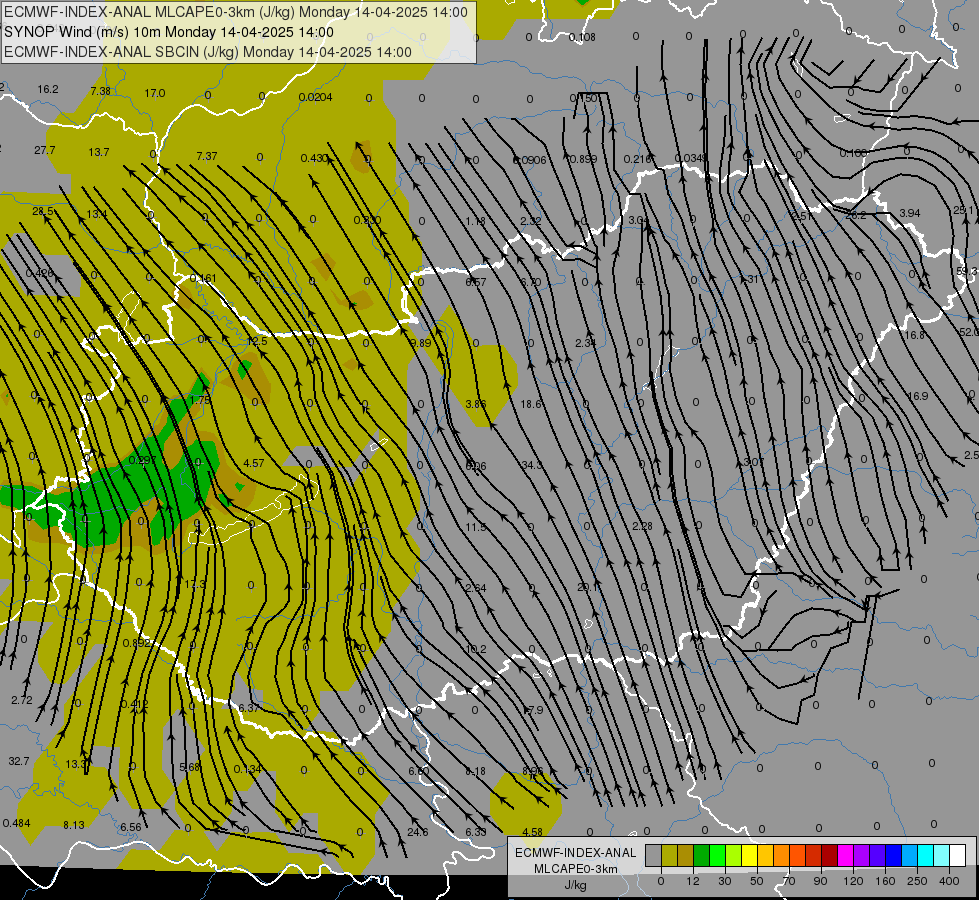Select the magenta swatch in the legend
The image size is (979, 900).
click(845, 855)
